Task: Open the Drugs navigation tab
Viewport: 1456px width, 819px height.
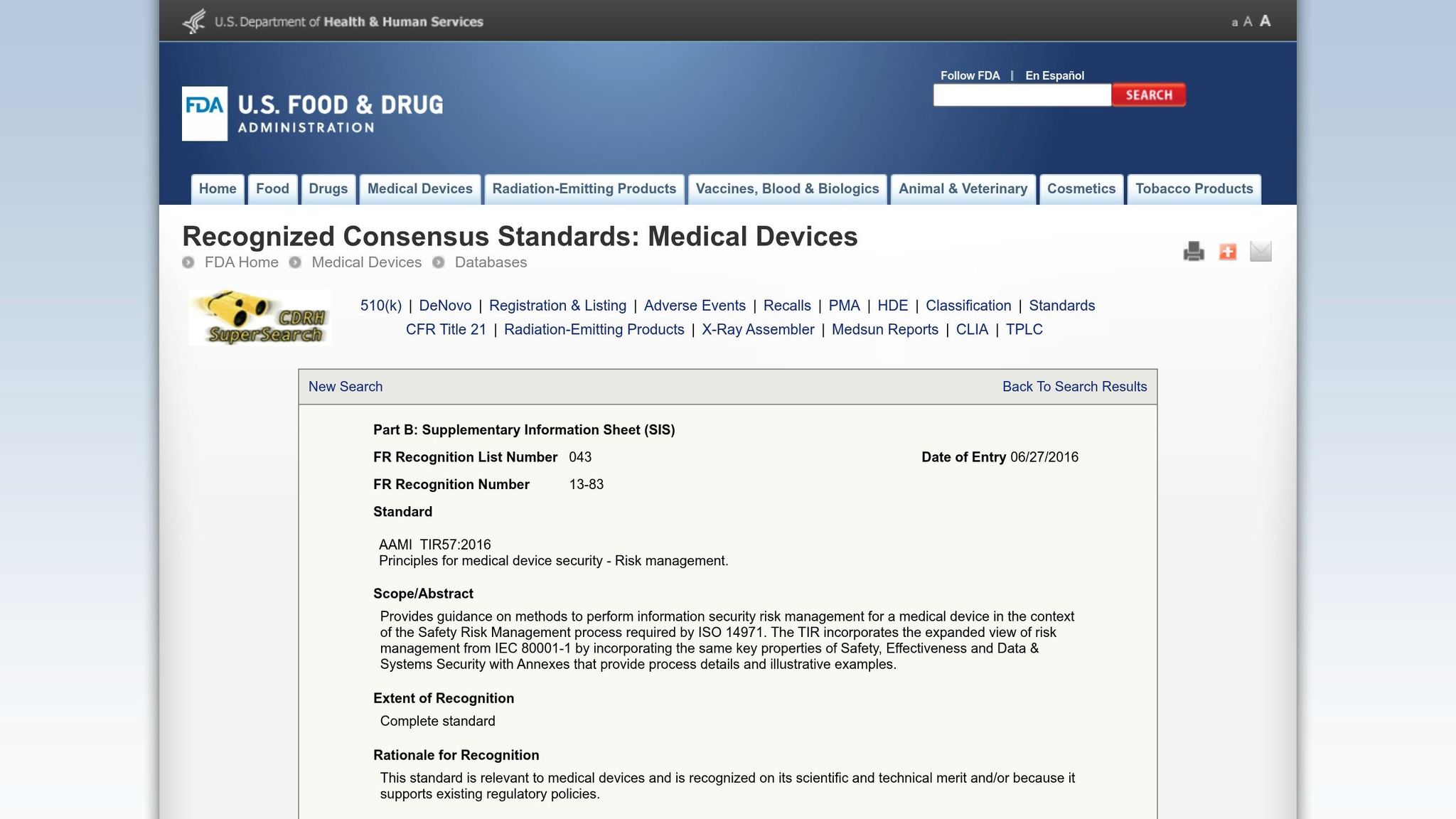Action: [328, 189]
